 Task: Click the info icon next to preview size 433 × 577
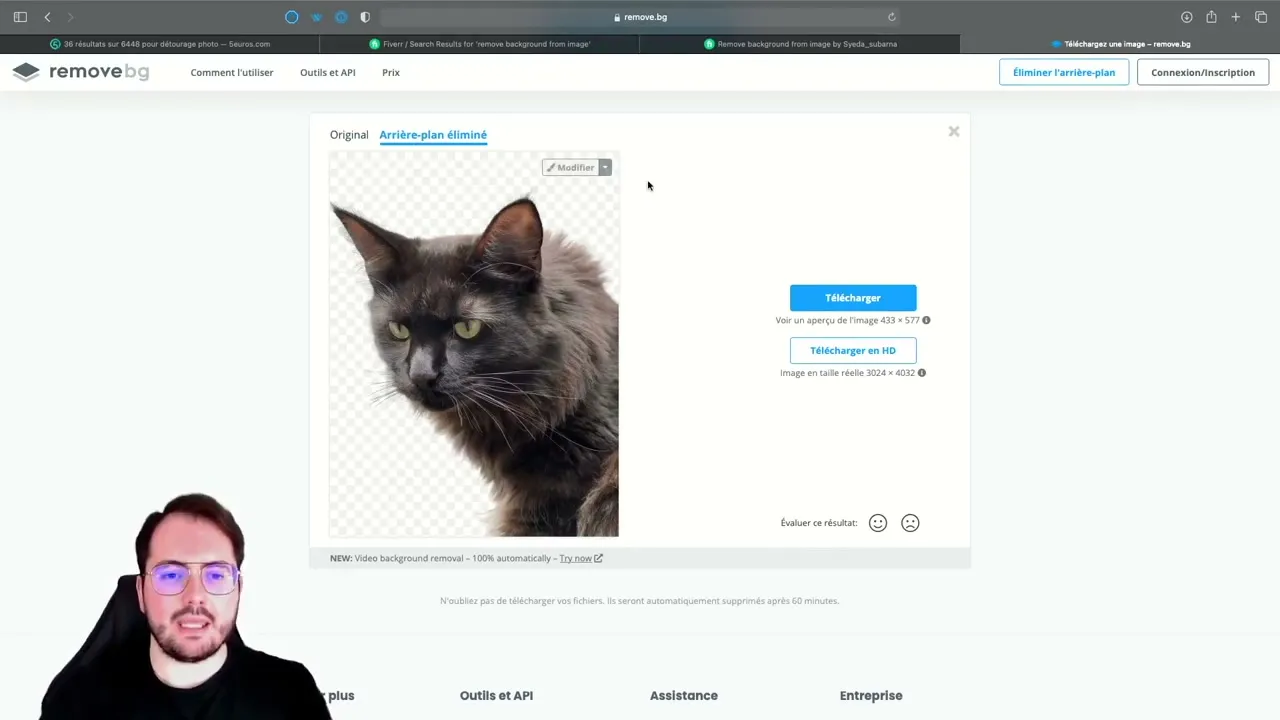click(925, 320)
